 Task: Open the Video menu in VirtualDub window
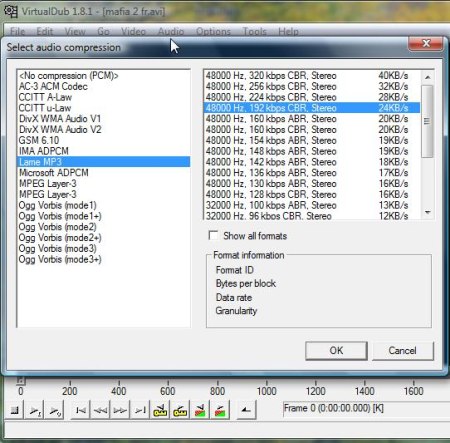(133, 32)
